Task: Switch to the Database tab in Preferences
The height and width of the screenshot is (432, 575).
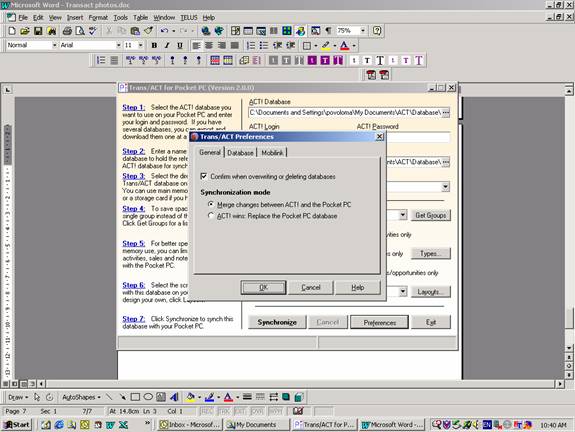Action: (x=240, y=153)
